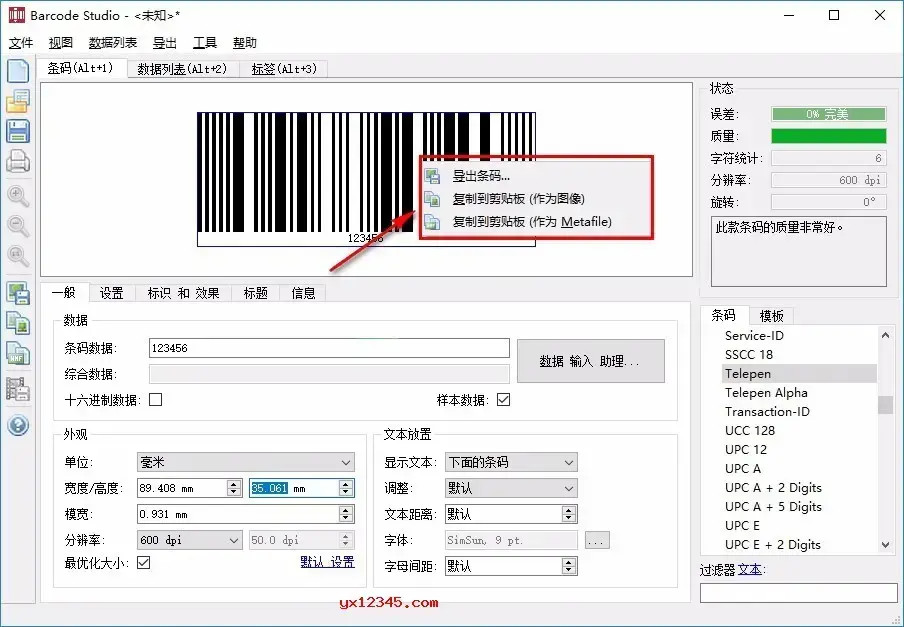Open 导出 menu
904x627 pixels.
tap(165, 43)
